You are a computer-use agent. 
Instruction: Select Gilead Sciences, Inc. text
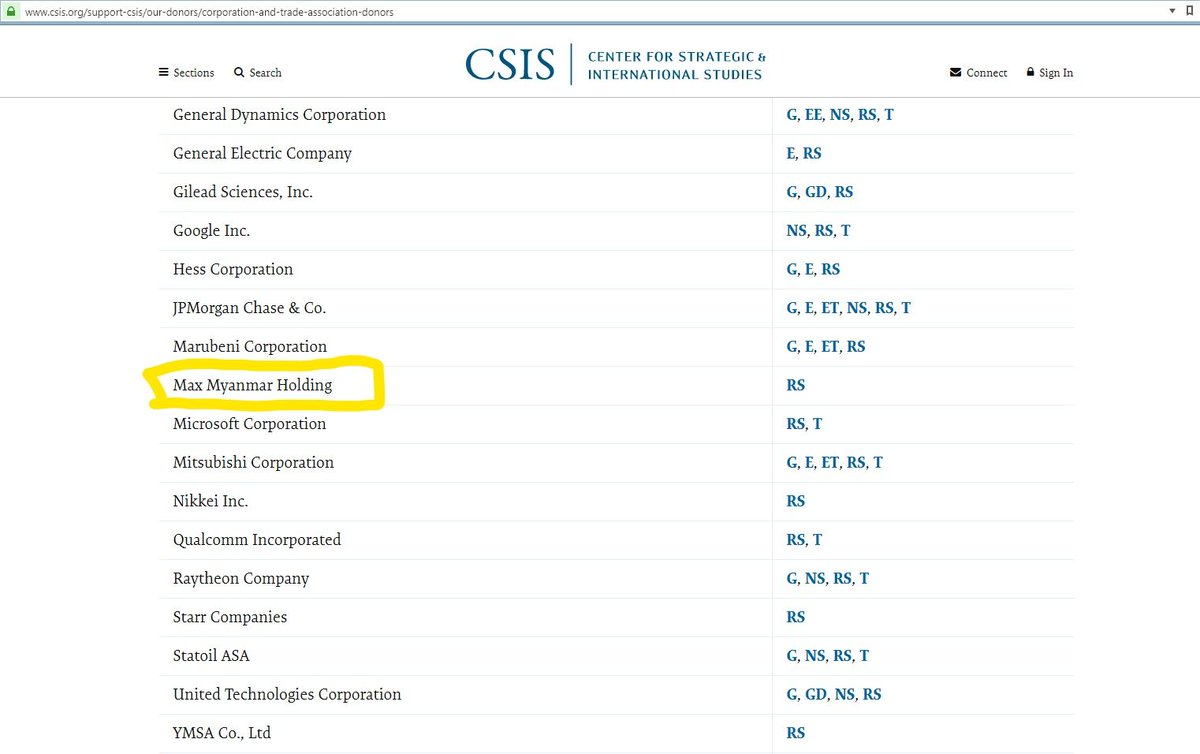[x=243, y=192]
